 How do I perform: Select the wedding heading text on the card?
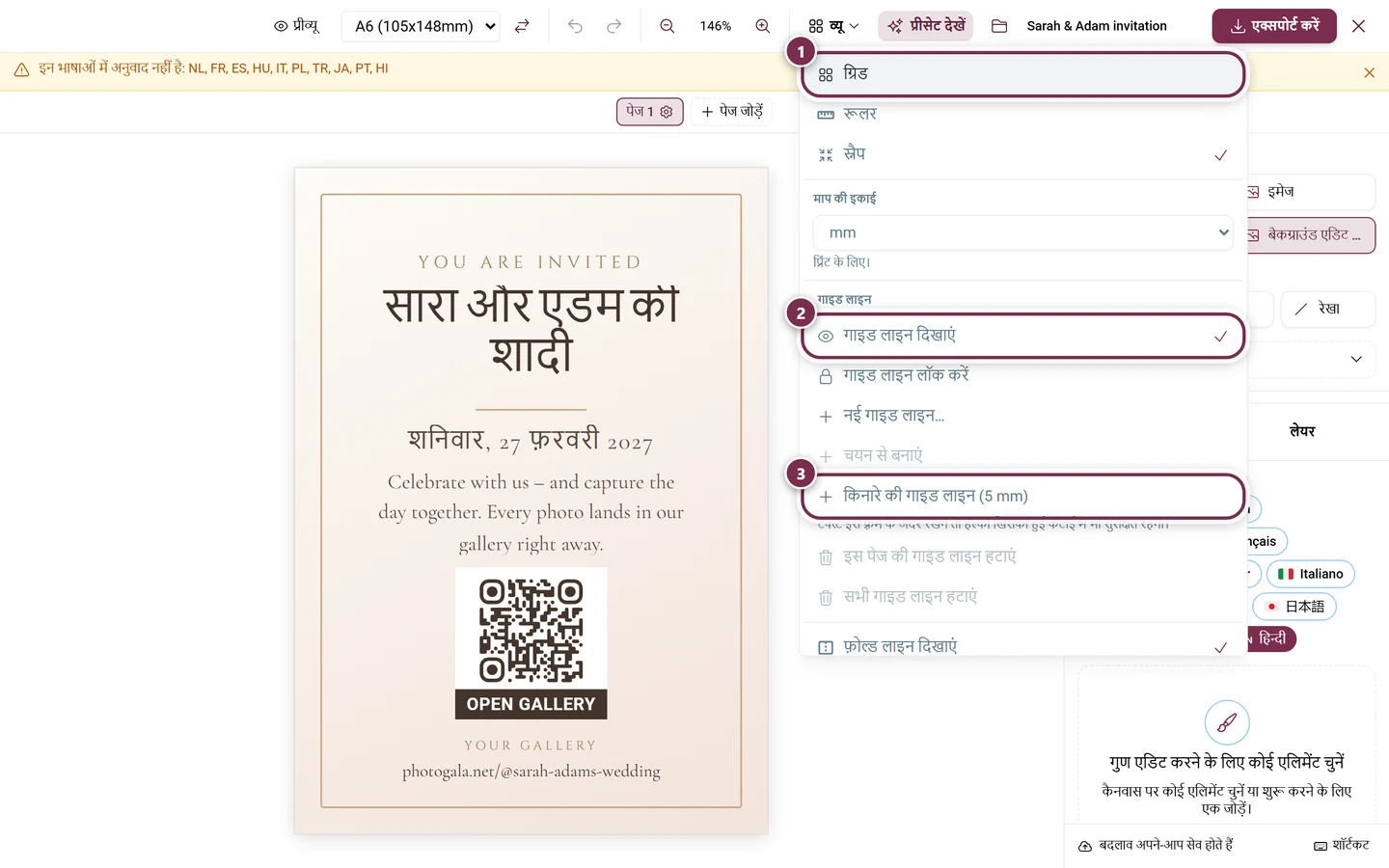531,330
